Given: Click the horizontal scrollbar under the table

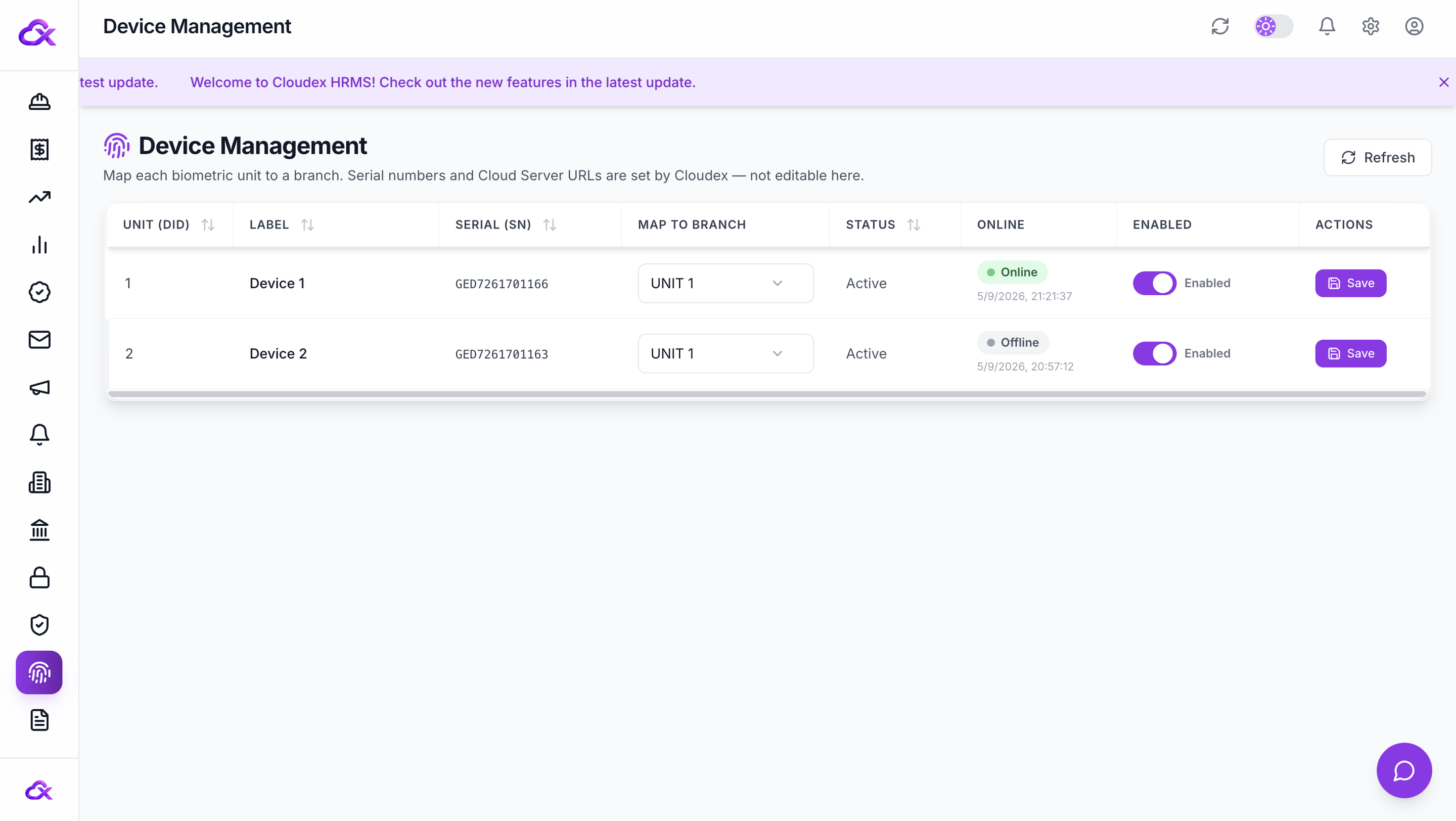Looking at the screenshot, I should (x=767, y=394).
